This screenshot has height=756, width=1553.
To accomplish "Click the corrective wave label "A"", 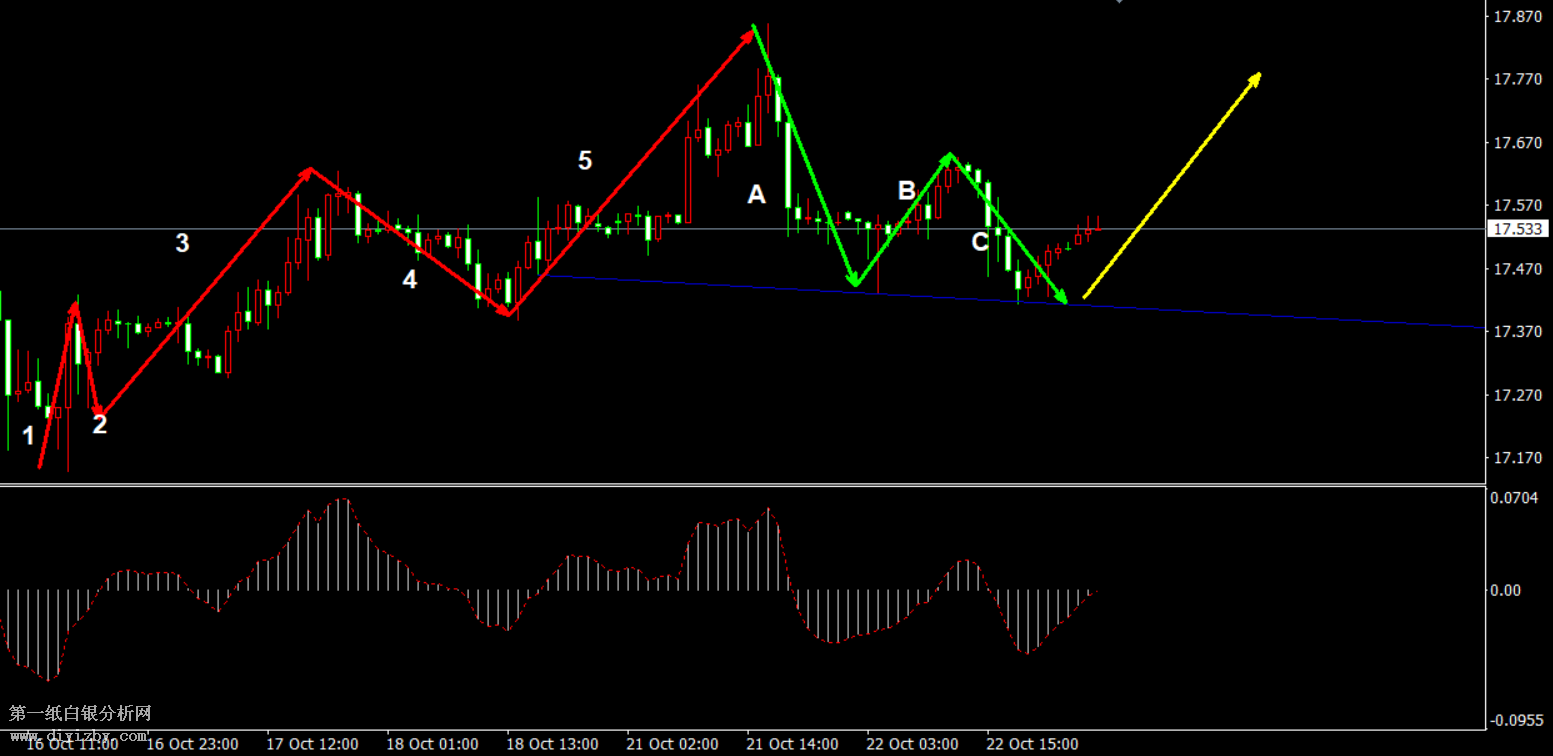I will [756, 195].
